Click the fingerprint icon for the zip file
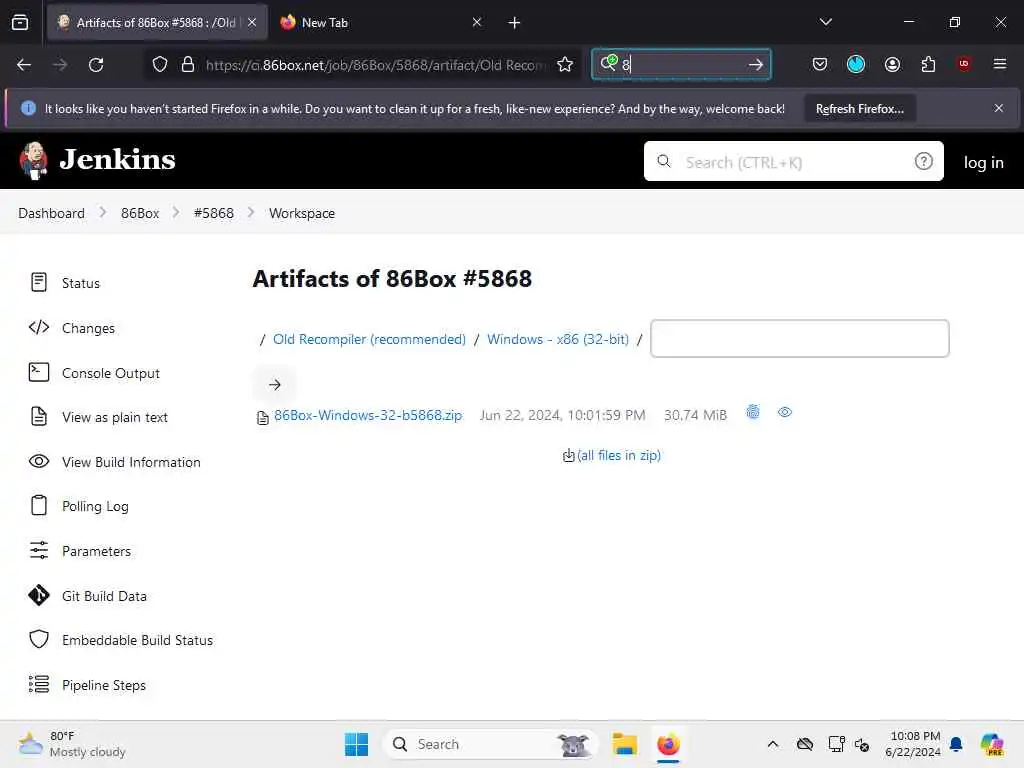 pos(753,412)
